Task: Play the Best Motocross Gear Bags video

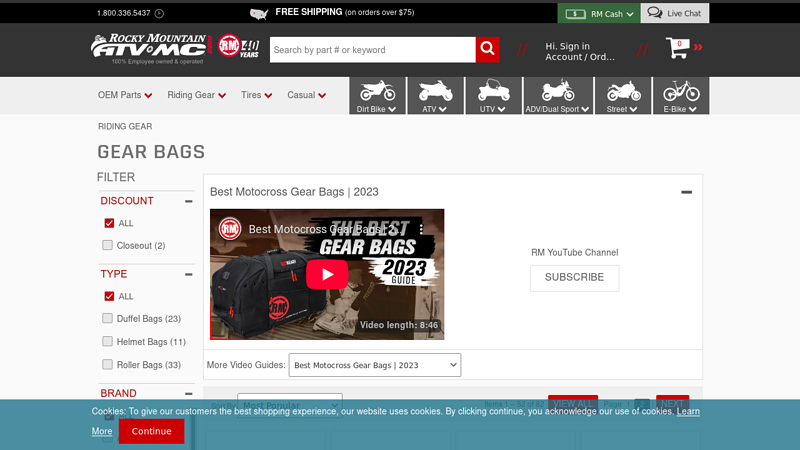Action: (327, 274)
